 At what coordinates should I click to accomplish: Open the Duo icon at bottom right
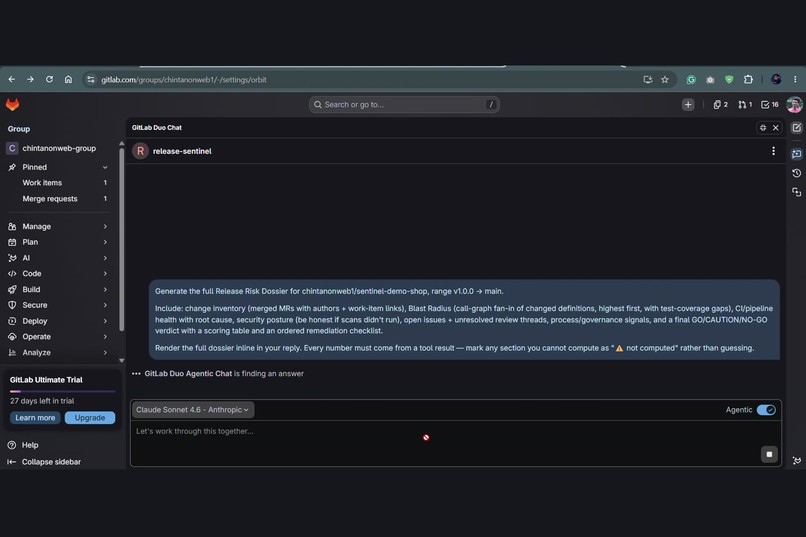[796, 461]
